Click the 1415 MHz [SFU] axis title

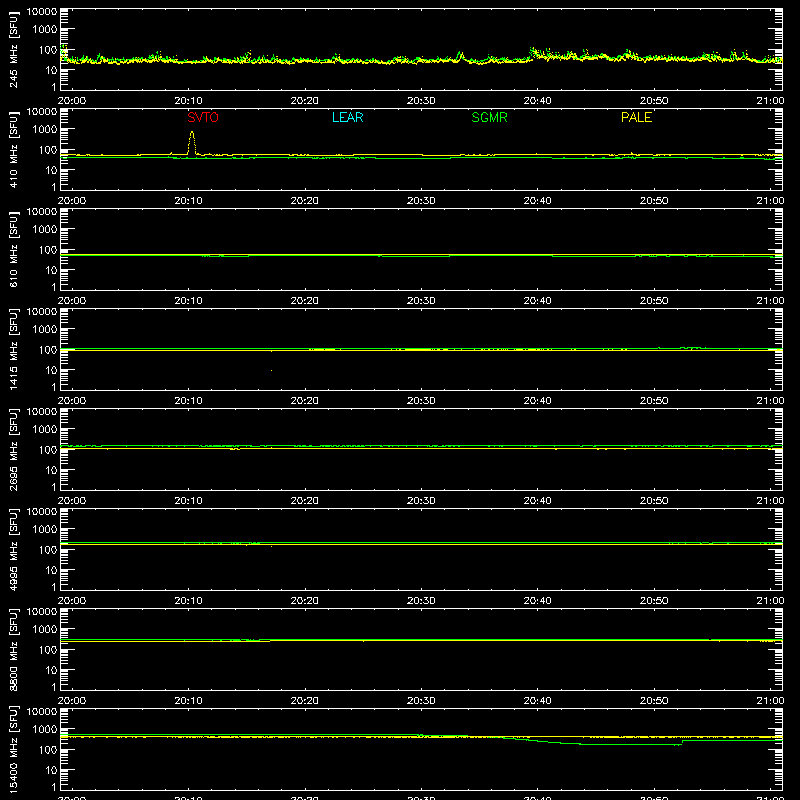pyautogui.click(x=13, y=349)
